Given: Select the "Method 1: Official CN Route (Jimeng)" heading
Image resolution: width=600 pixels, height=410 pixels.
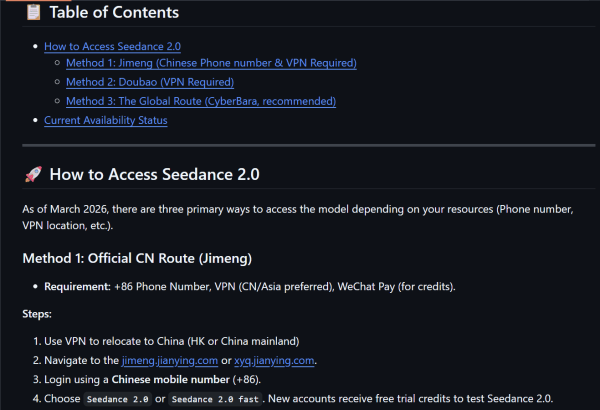Looking at the screenshot, I should point(135,258).
